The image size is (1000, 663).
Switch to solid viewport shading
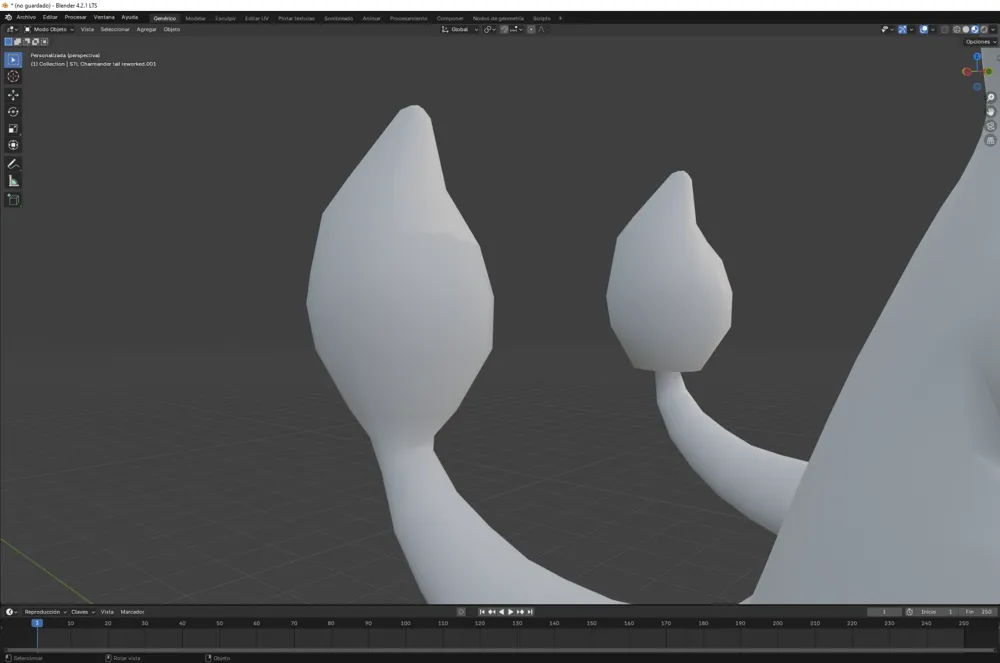pos(966,29)
